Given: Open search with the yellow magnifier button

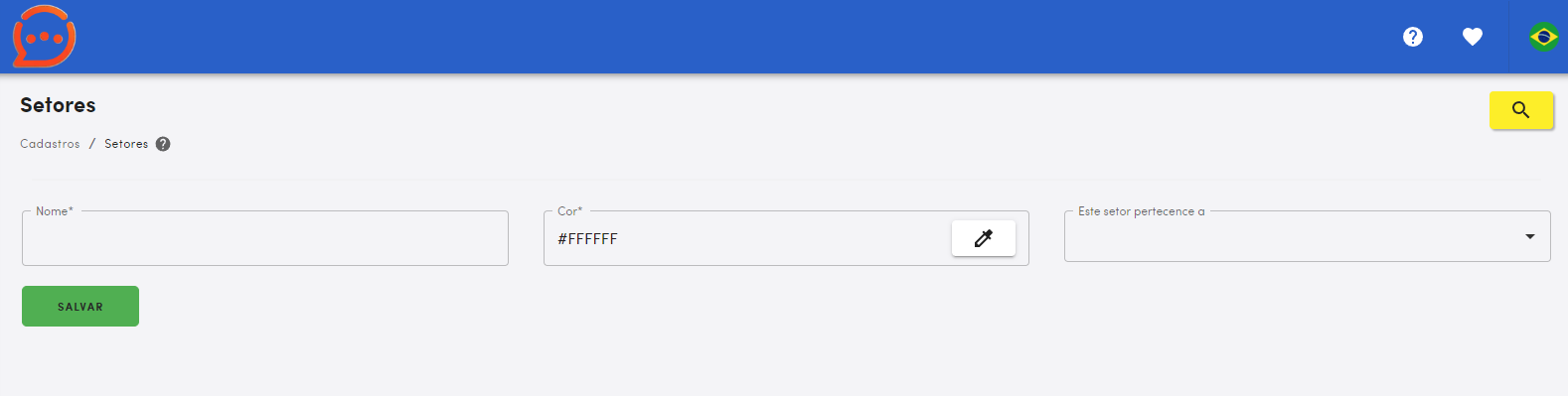Looking at the screenshot, I should (x=1521, y=110).
